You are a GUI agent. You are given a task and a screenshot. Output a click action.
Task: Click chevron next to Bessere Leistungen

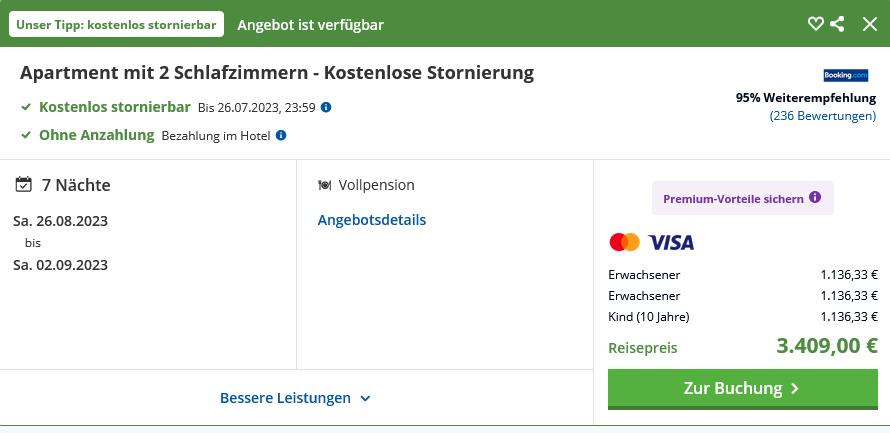365,398
